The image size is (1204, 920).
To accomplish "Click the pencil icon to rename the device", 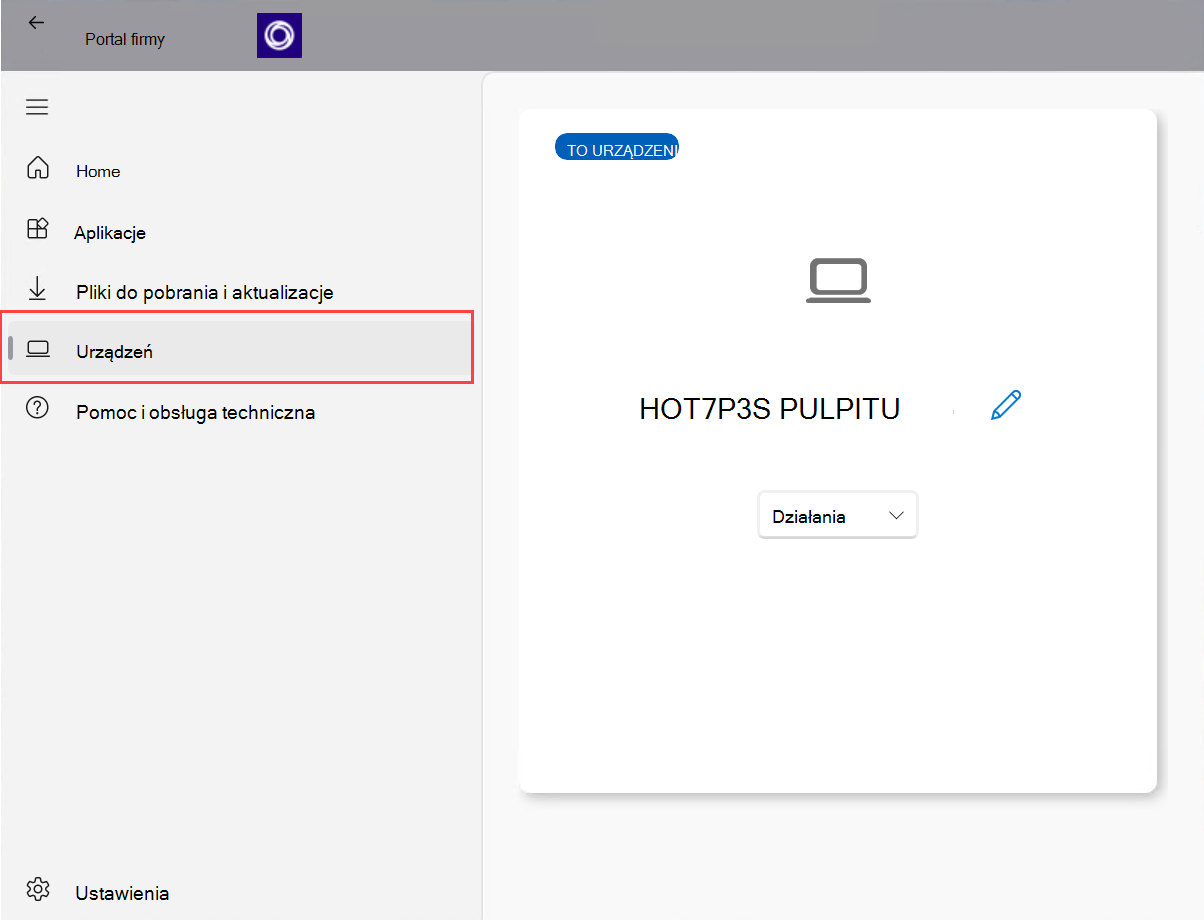I will [x=1005, y=404].
